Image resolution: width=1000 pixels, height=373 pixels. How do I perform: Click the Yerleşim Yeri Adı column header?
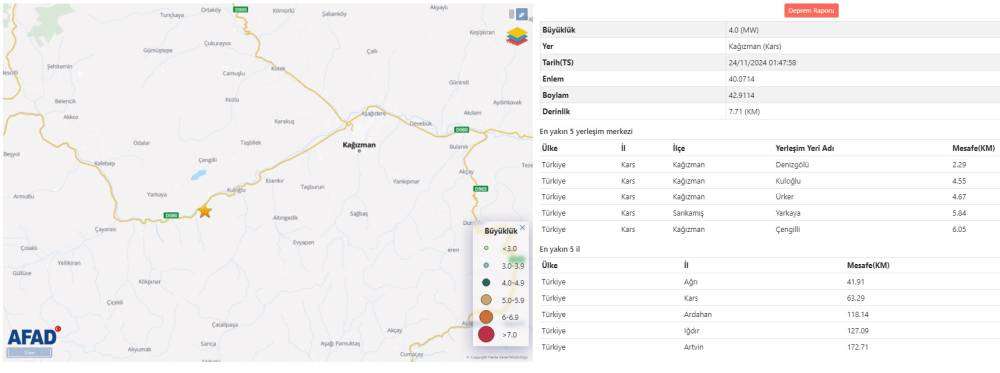tap(805, 149)
